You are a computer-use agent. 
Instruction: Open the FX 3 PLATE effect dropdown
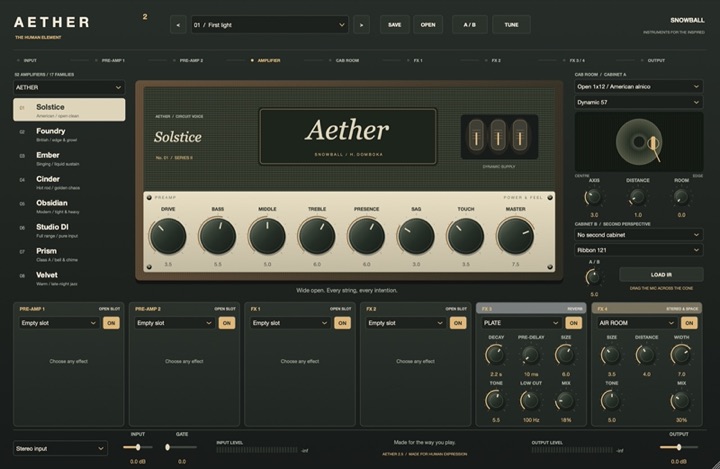pyautogui.click(x=521, y=323)
